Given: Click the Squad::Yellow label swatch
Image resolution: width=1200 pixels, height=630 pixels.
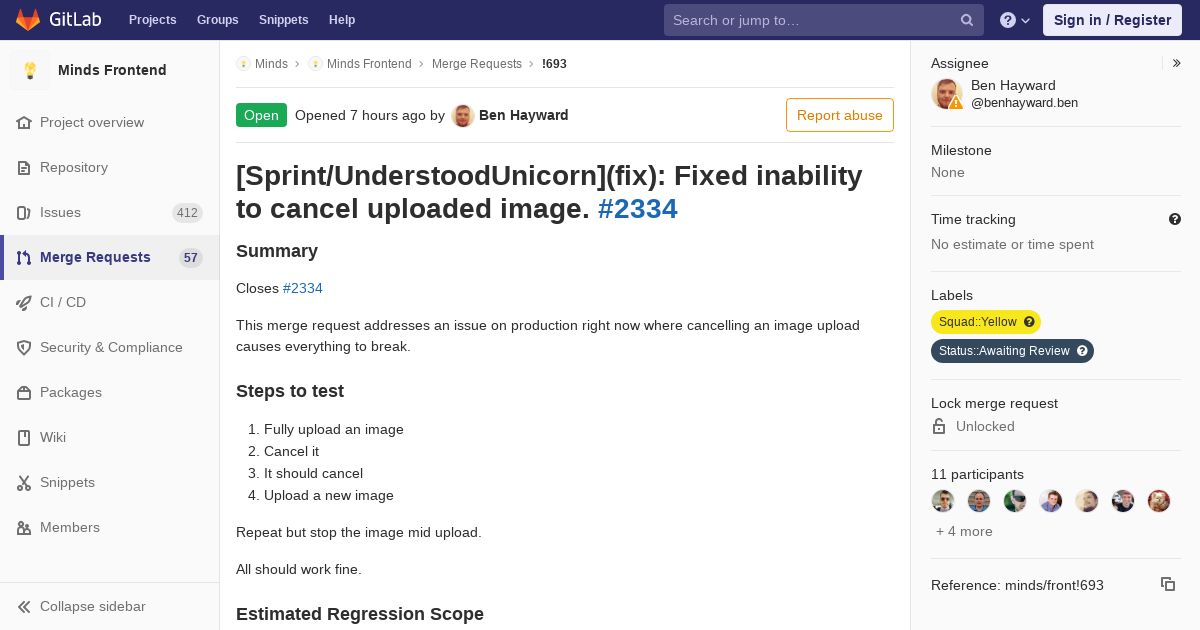Looking at the screenshot, I should [x=977, y=322].
